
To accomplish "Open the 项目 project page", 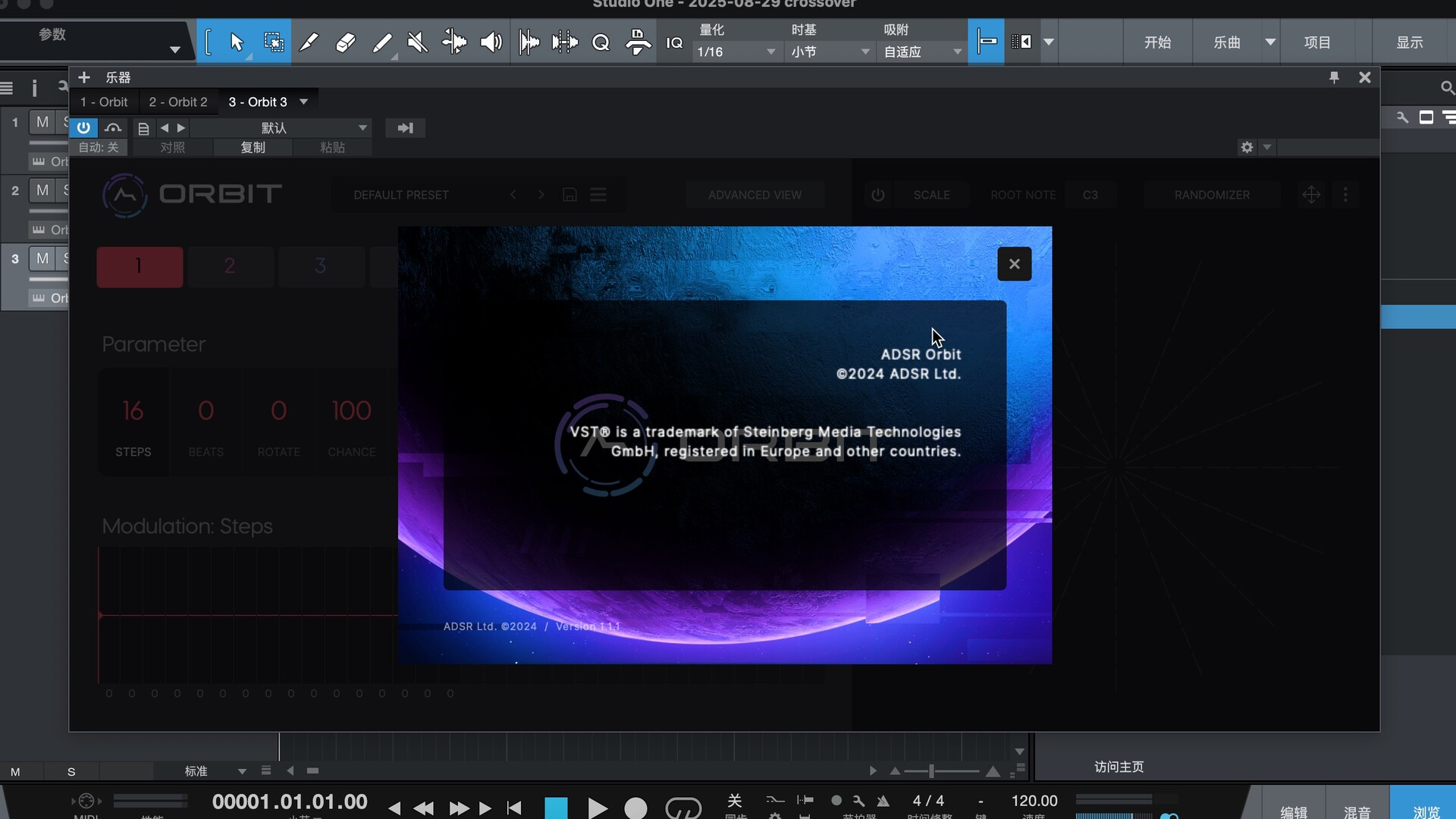I will pyautogui.click(x=1317, y=42).
